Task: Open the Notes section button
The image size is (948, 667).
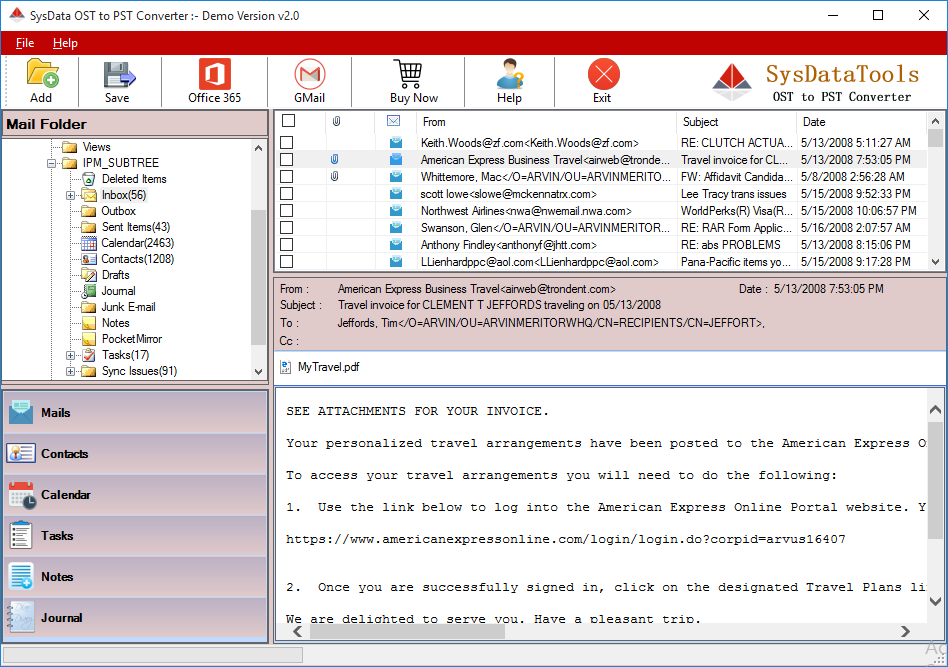Action: click(x=135, y=576)
